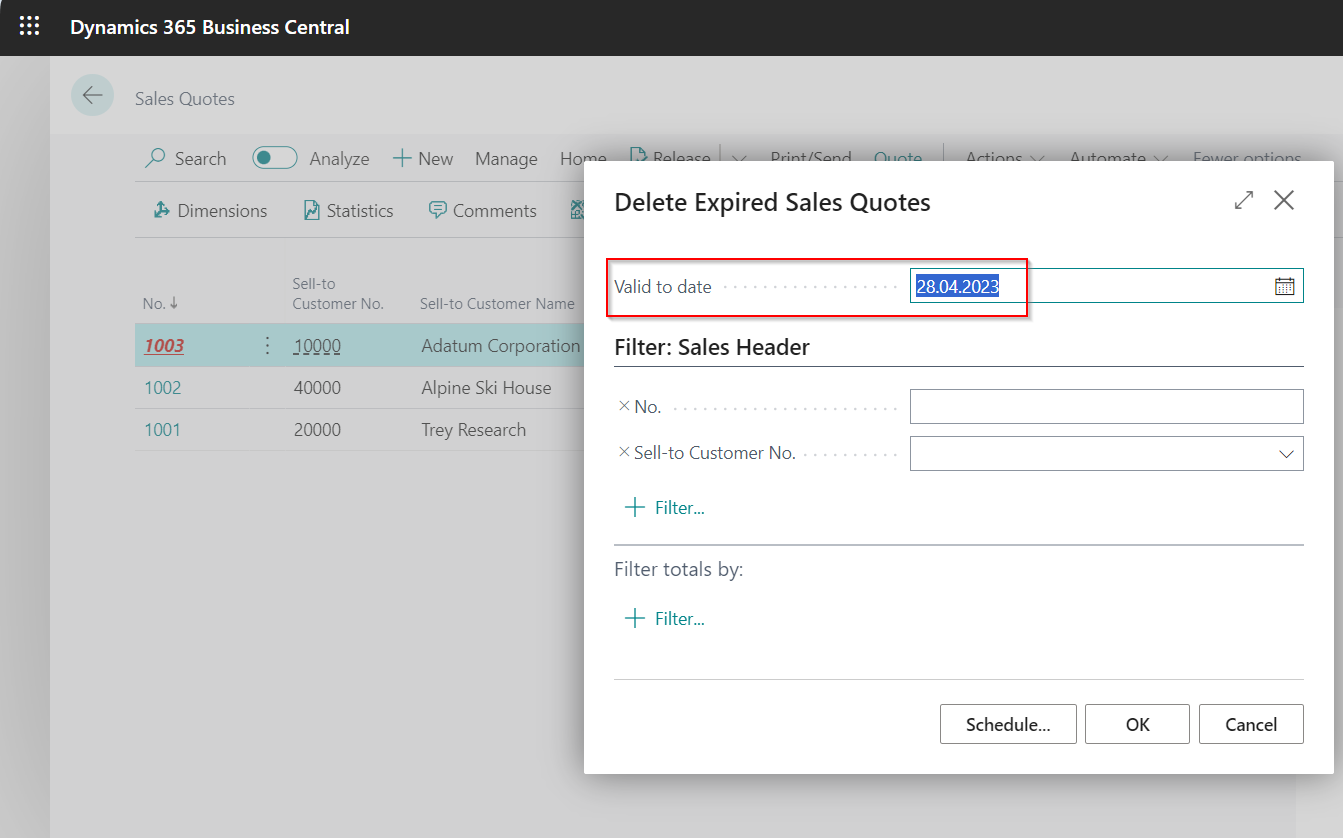This screenshot has height=838, width=1343.
Task: Click the Release action
Action: [x=670, y=158]
